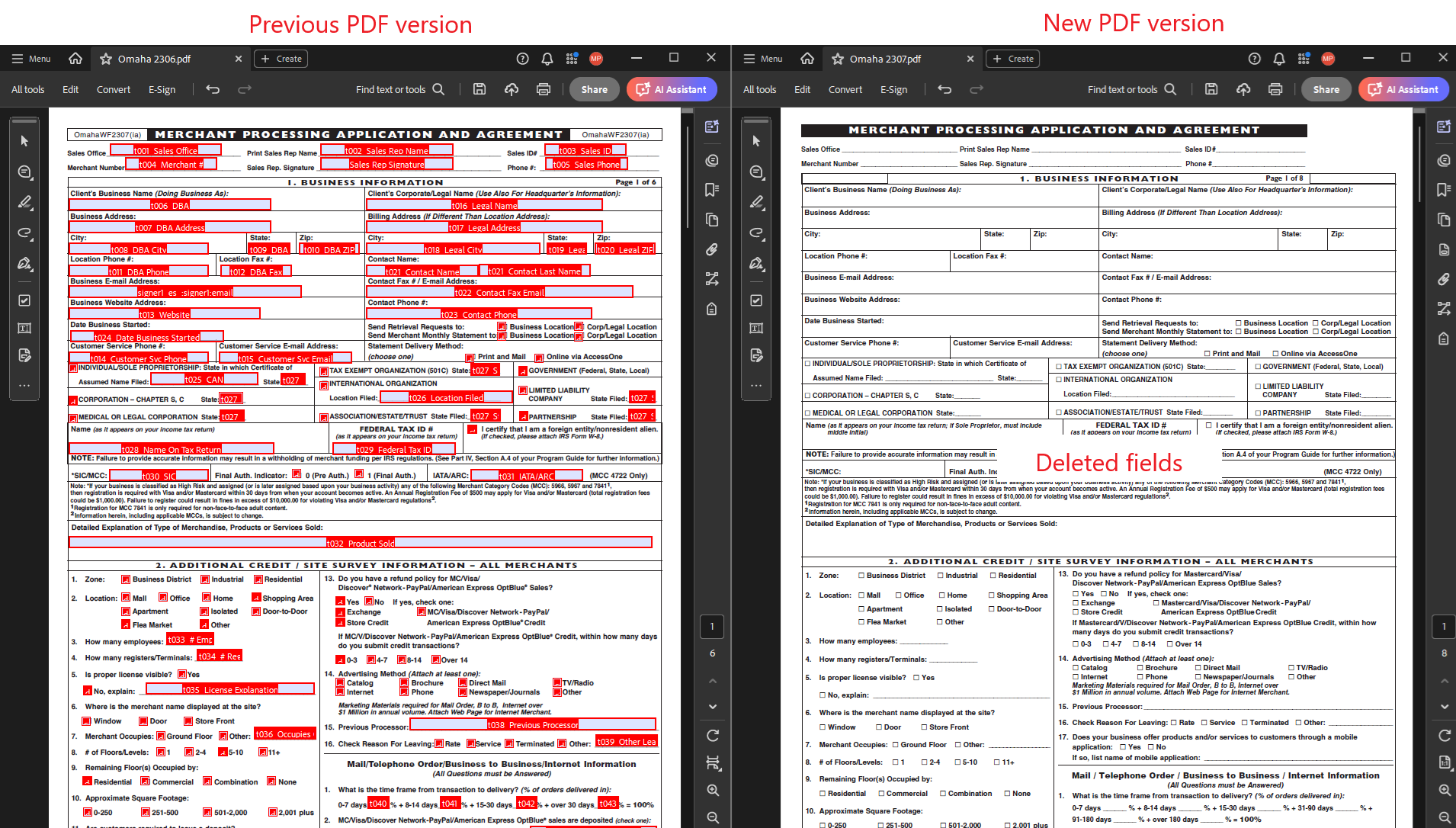Open Home in the right Omaha 2307 window
Image resolution: width=1456 pixels, height=828 pixels.
tap(807, 59)
